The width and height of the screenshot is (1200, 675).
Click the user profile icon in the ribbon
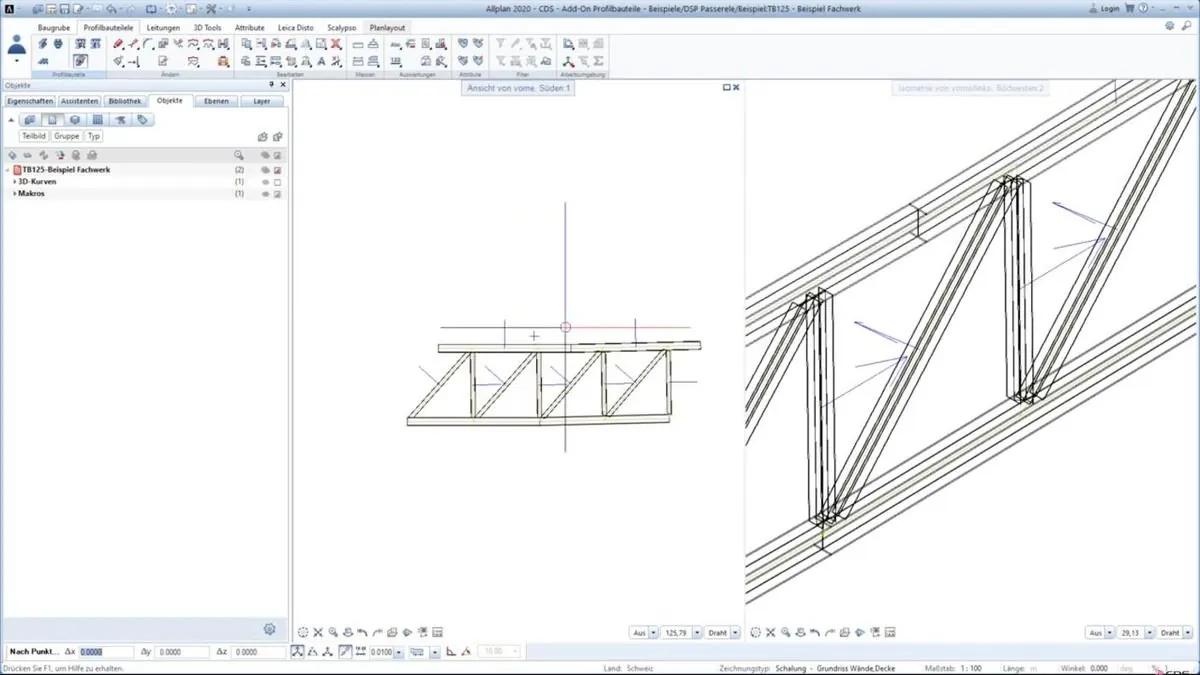(x=16, y=45)
